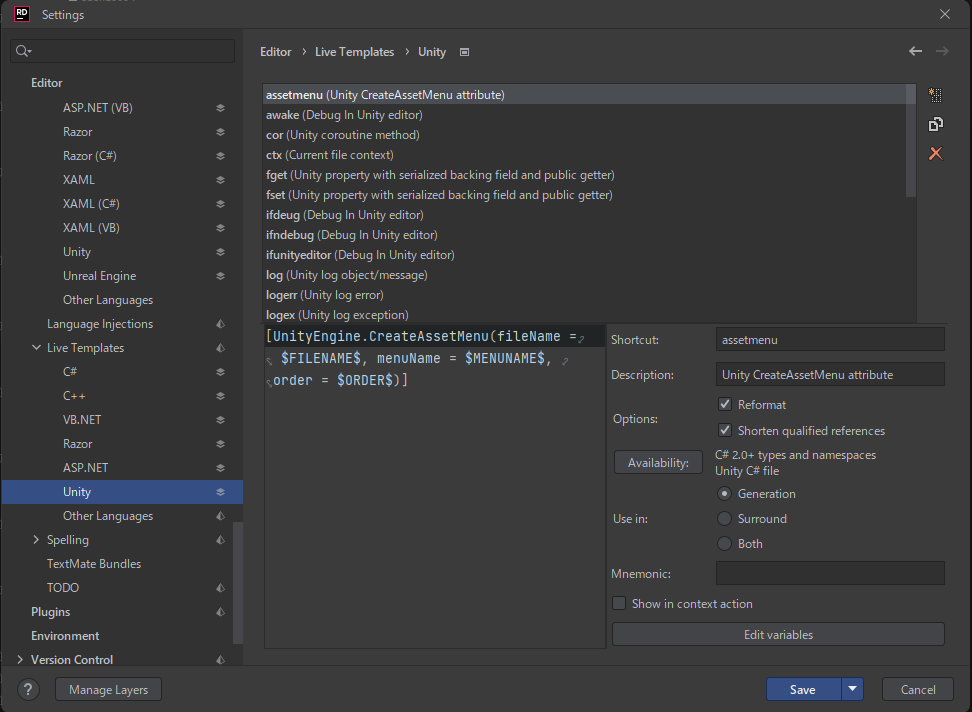Click the help question mark button

pos(28,689)
